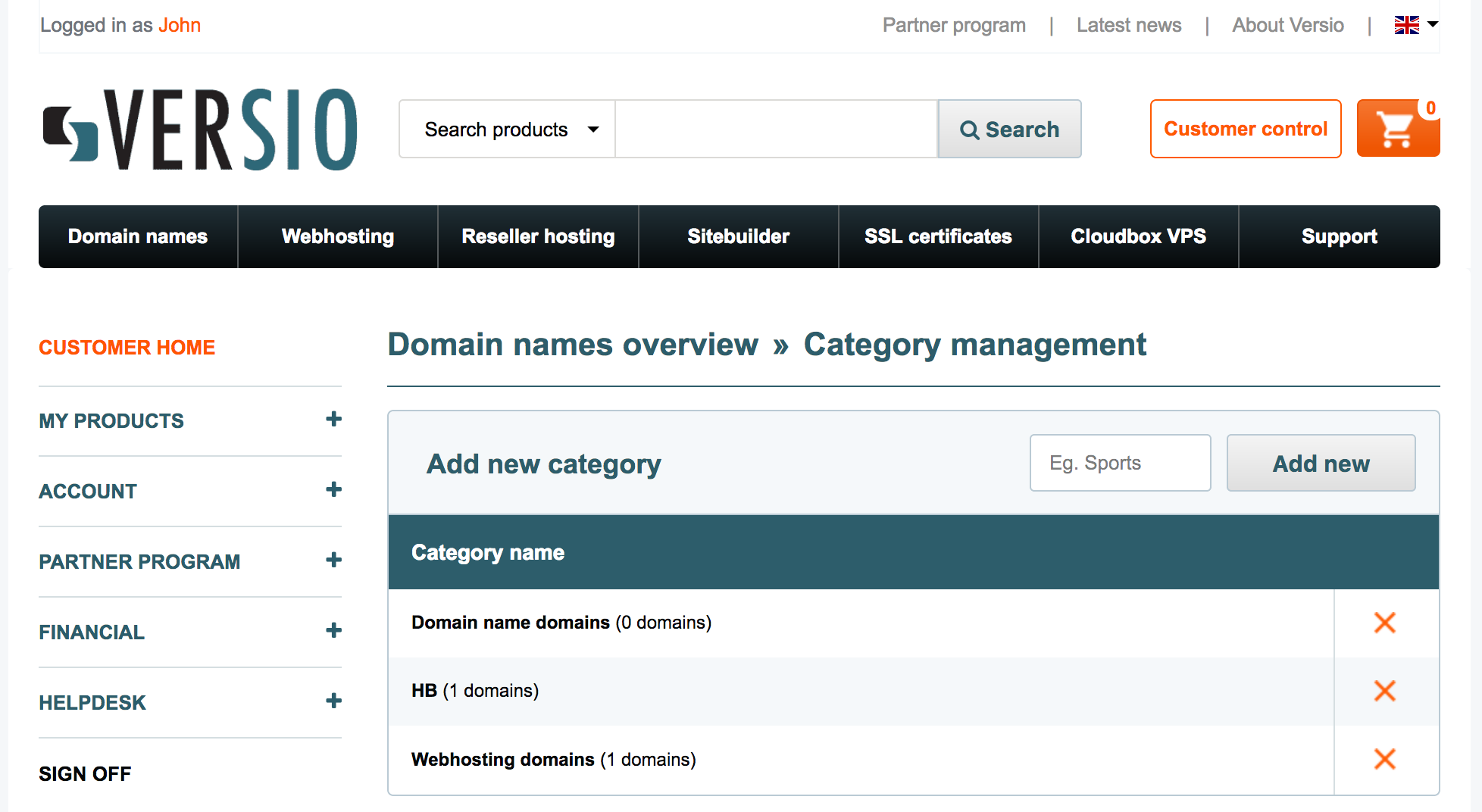Viewport: 1482px width, 812px height.
Task: Click the Versio logo
Action: [x=201, y=129]
